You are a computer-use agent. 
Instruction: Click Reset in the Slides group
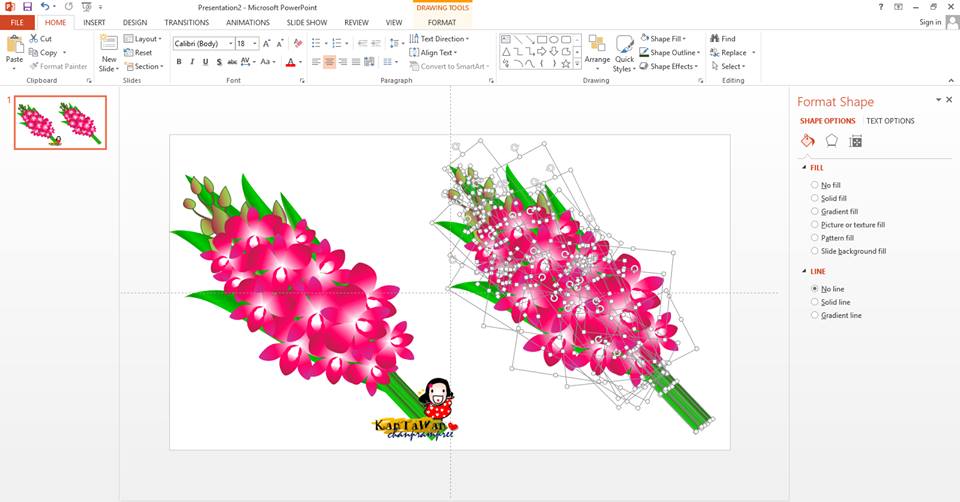coord(138,53)
